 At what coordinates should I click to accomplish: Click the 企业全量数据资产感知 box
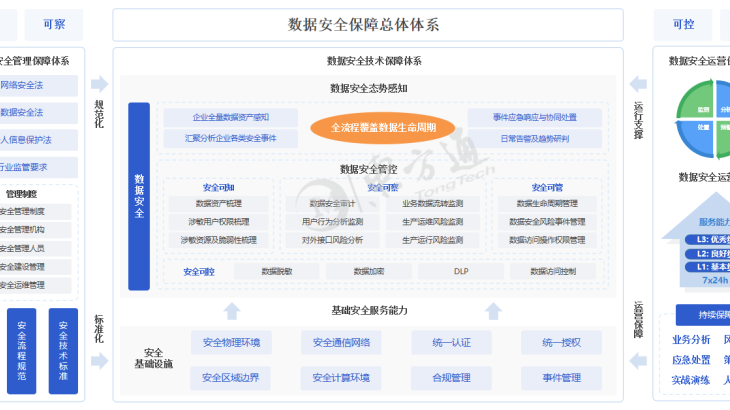coord(230,117)
